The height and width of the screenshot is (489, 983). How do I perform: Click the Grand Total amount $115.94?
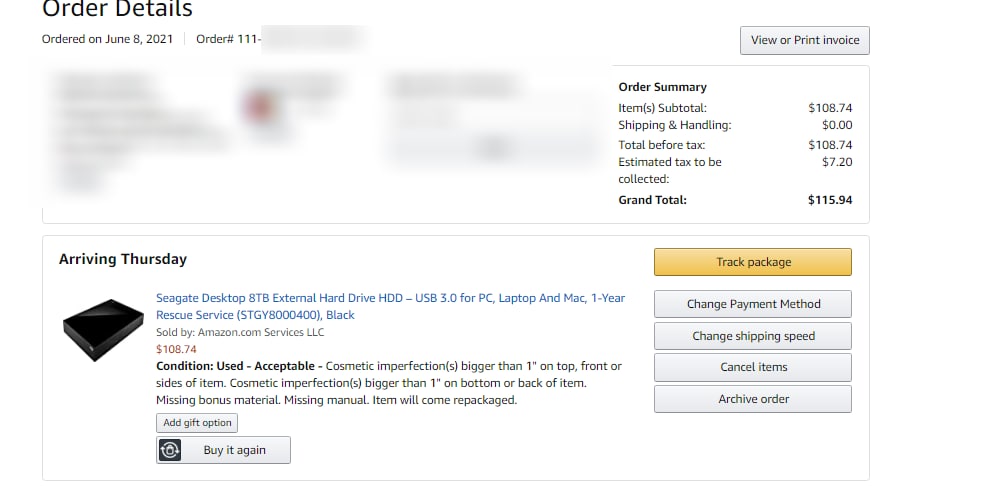coord(830,201)
